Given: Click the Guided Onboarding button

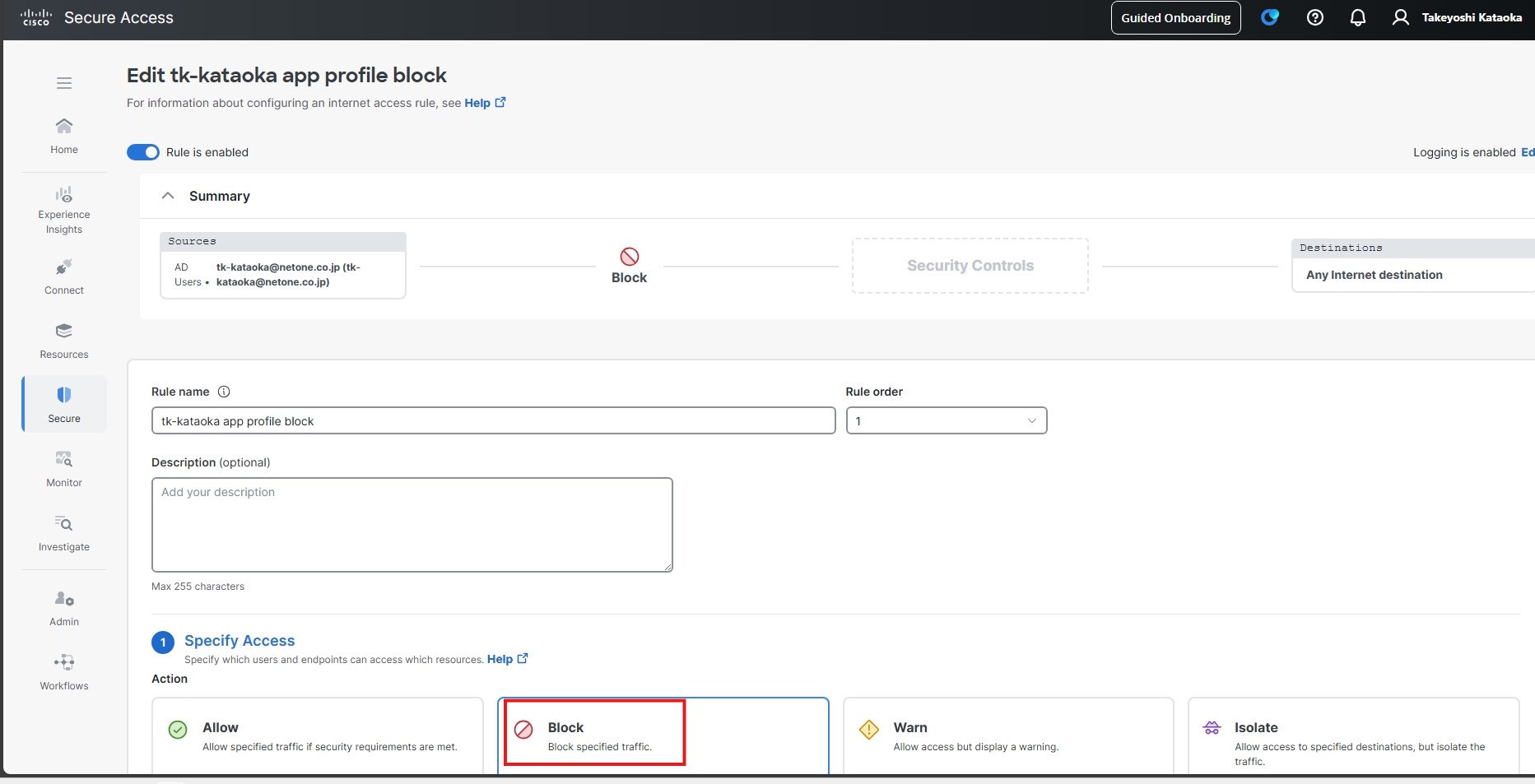Looking at the screenshot, I should tap(1175, 18).
